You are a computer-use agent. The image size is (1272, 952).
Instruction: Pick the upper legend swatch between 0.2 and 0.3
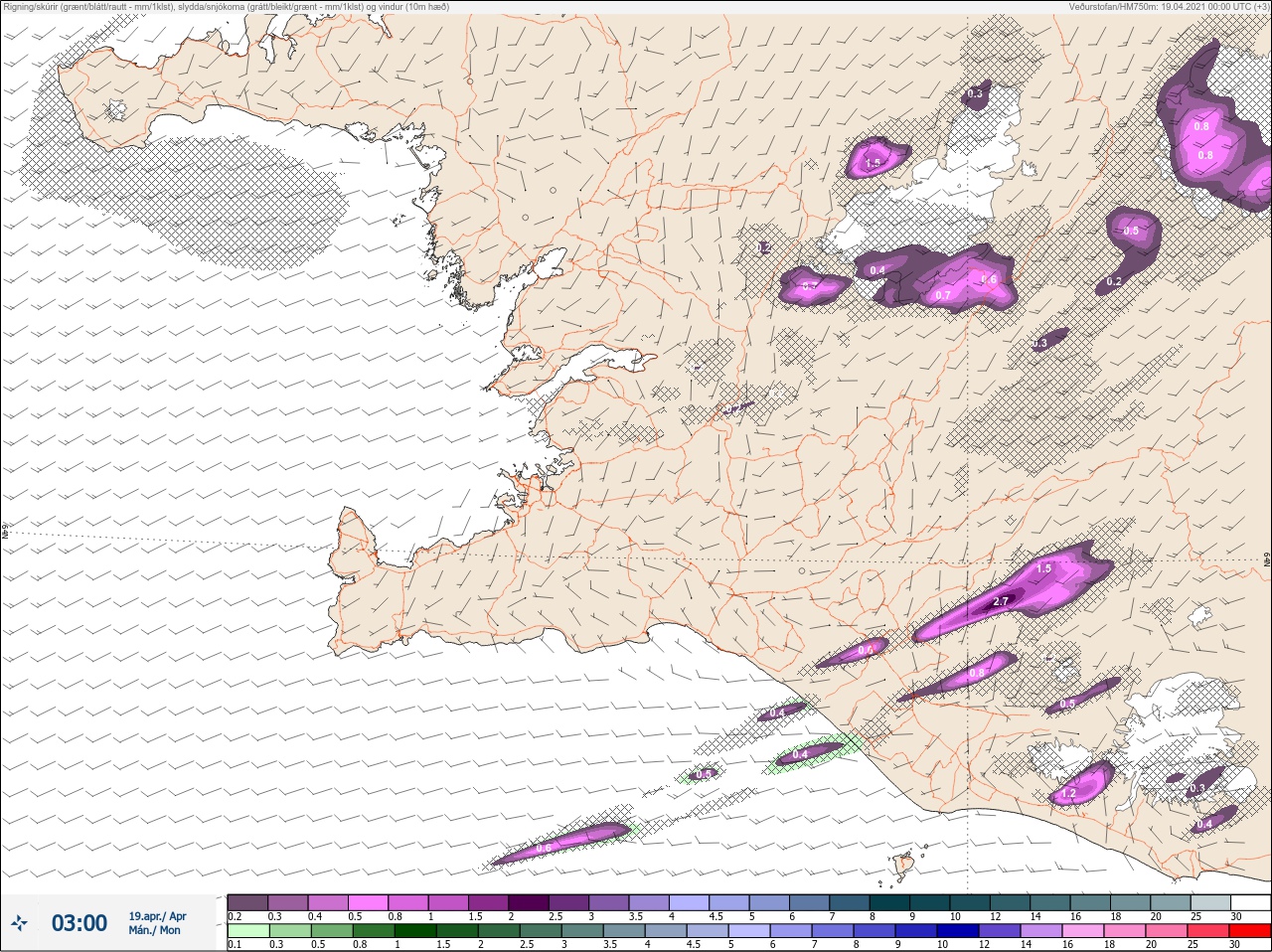pyautogui.click(x=248, y=902)
